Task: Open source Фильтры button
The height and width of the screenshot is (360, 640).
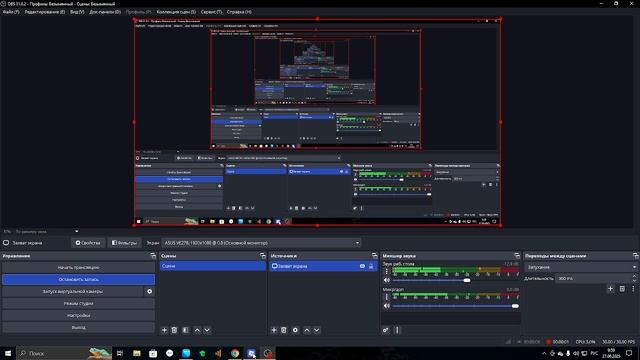Action: click(x=124, y=243)
